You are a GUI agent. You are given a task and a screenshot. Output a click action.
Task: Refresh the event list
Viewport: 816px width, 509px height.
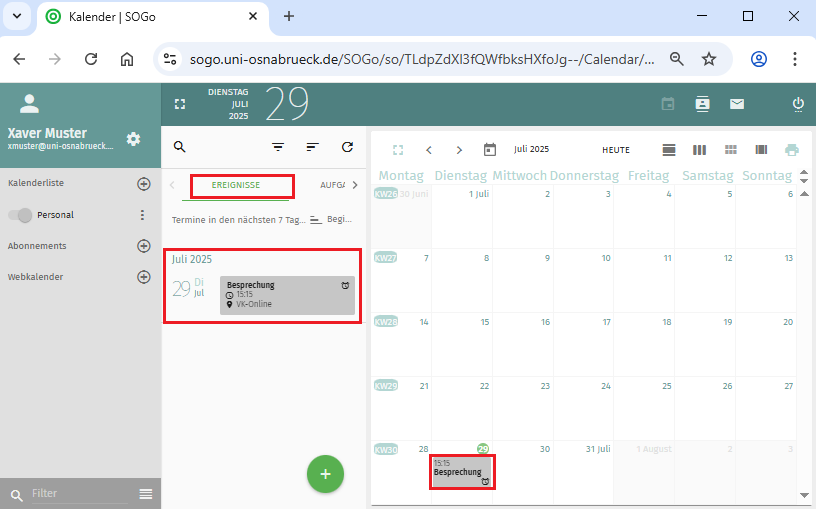[347, 147]
